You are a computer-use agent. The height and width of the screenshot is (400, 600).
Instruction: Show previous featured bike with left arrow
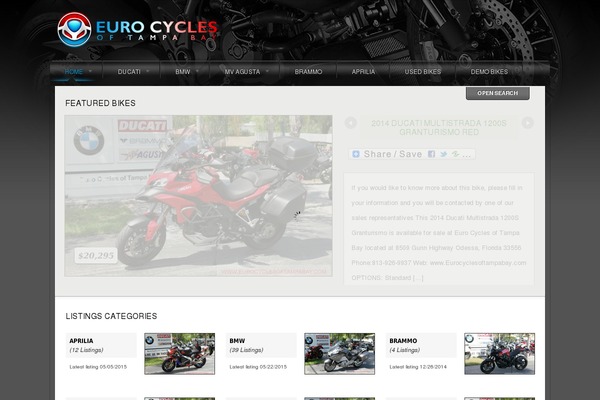pos(351,123)
